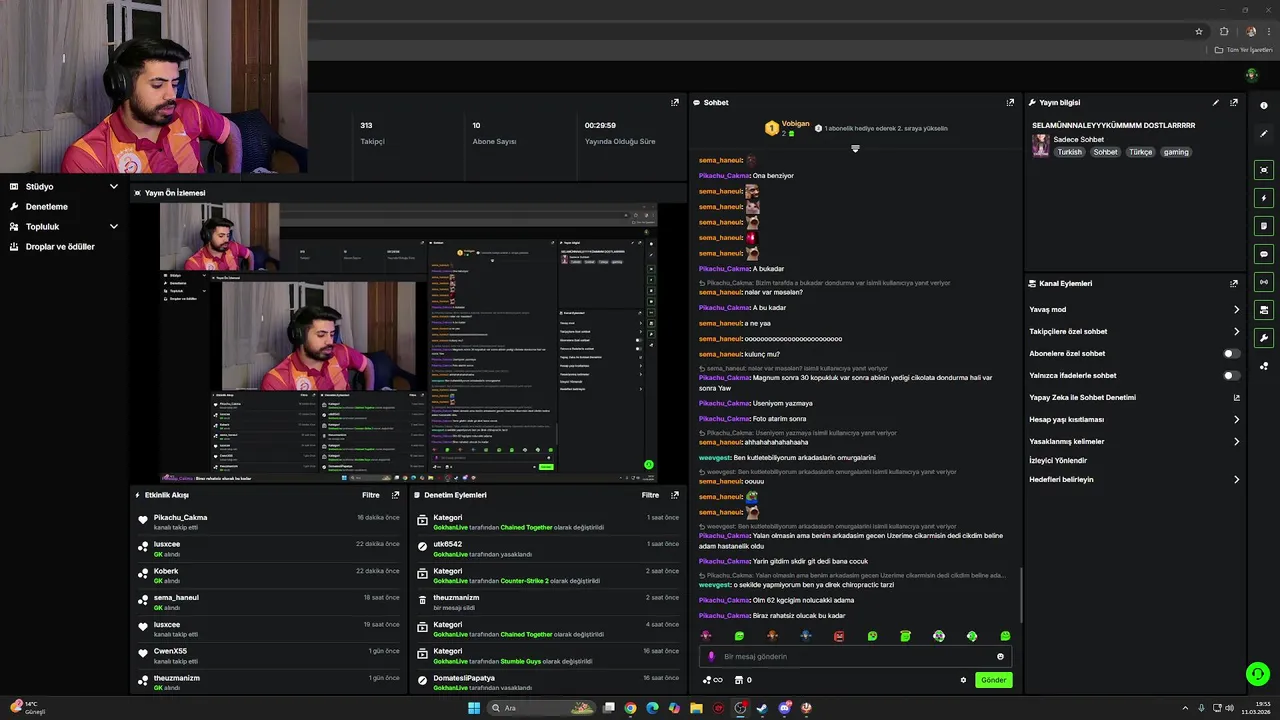Open browser extensions puzzle icon

pos(1224,31)
